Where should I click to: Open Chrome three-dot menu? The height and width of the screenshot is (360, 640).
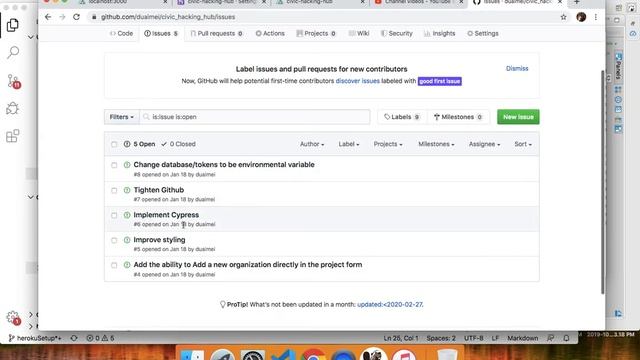coord(596,17)
